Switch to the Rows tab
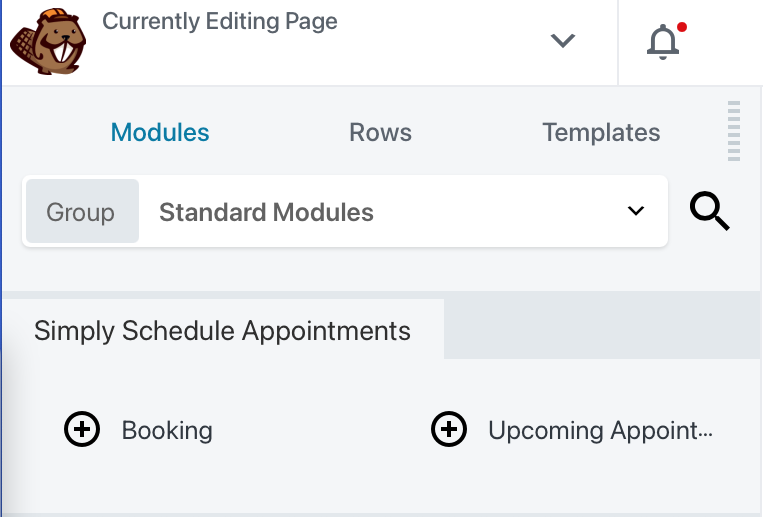Screen dimensions: 763x517 (x=381, y=132)
